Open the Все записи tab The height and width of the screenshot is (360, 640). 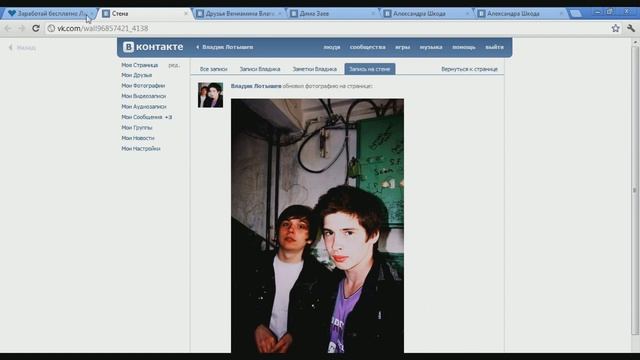tap(213, 69)
